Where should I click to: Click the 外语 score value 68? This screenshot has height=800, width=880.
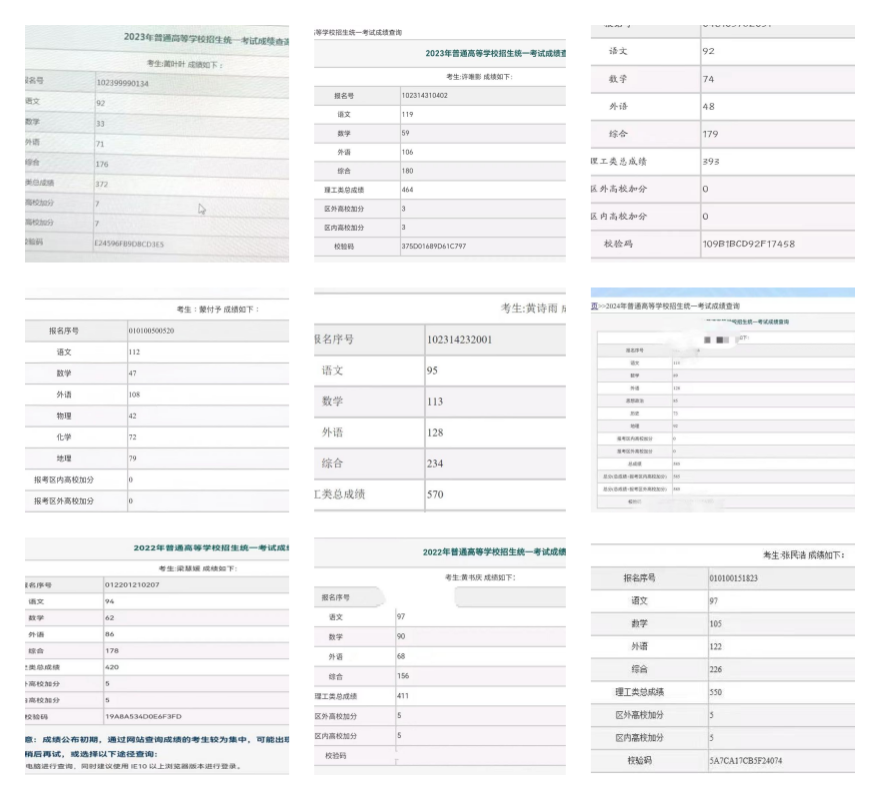point(401,656)
